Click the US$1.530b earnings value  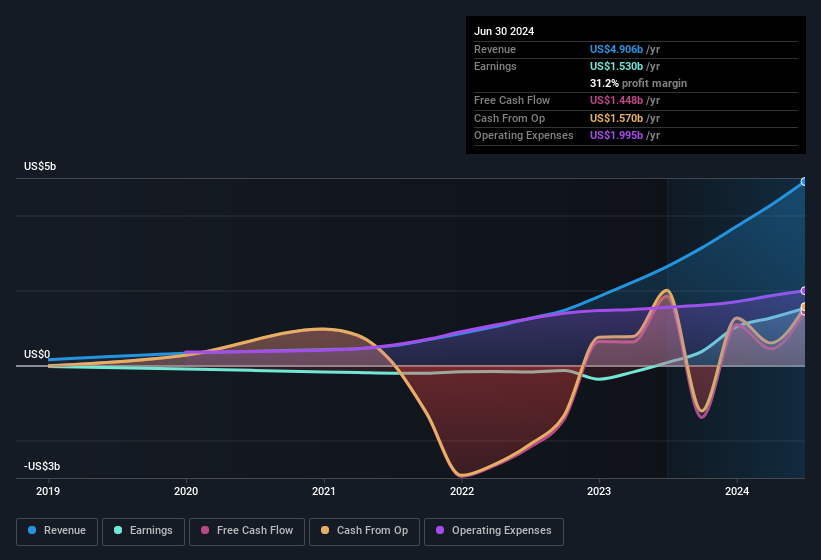click(x=616, y=66)
